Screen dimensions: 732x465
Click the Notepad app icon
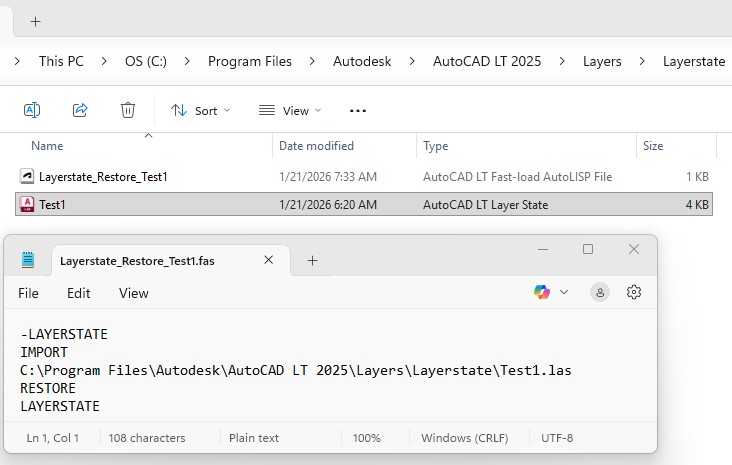(28, 260)
